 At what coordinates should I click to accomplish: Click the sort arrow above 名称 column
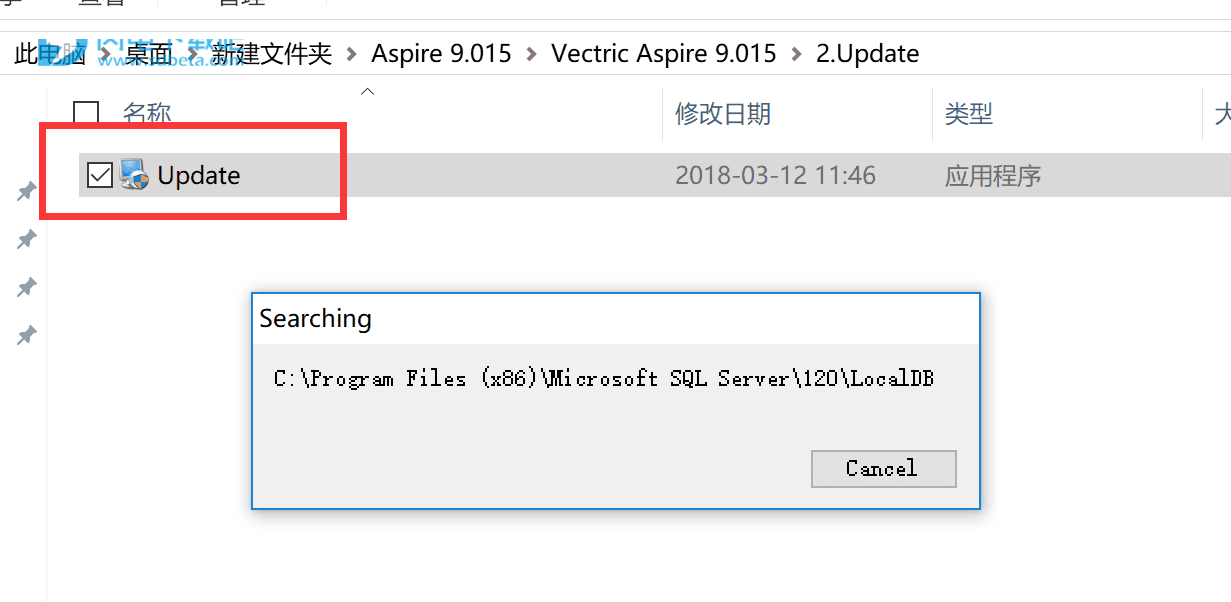click(x=367, y=92)
